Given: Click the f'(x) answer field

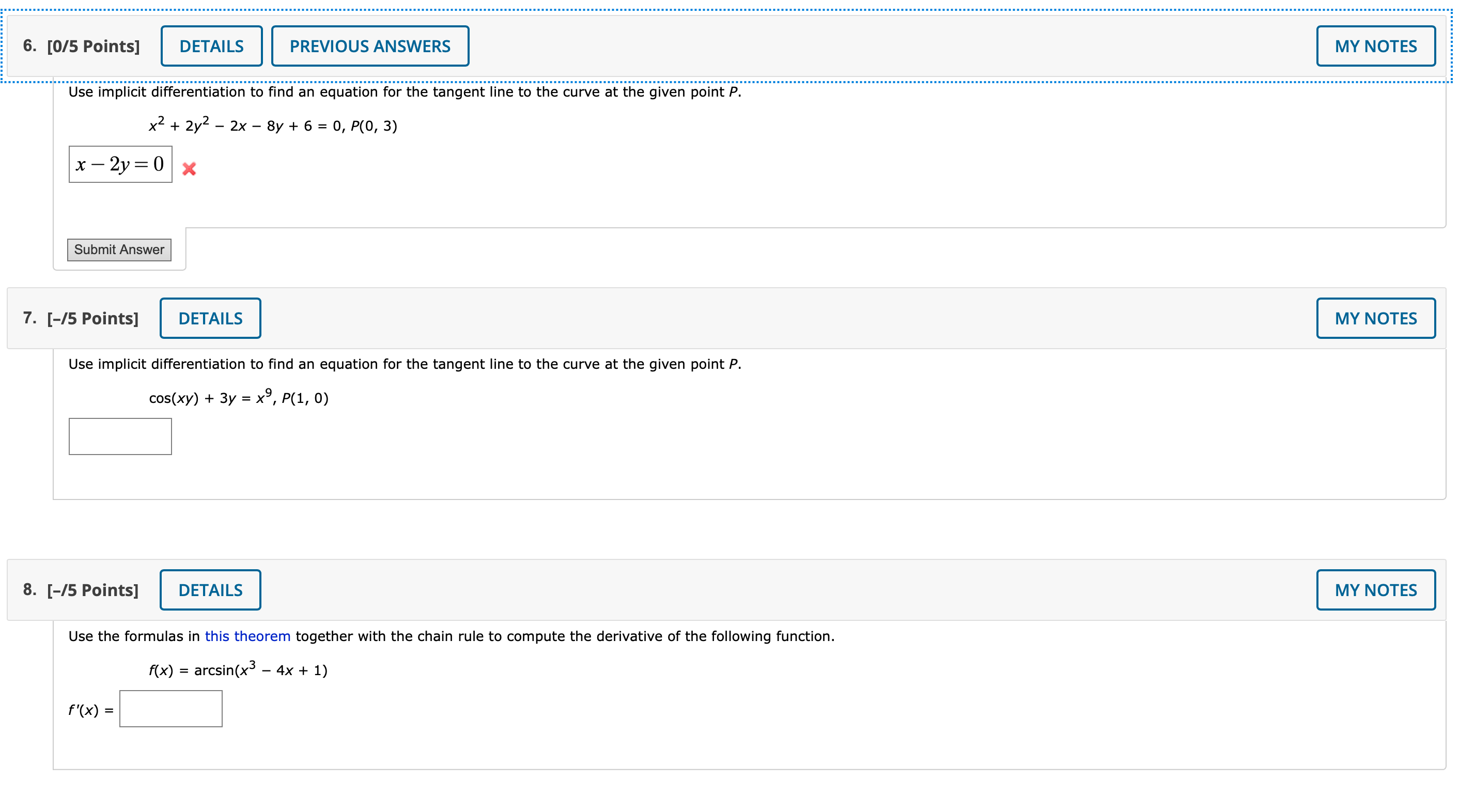Looking at the screenshot, I should click(x=170, y=708).
